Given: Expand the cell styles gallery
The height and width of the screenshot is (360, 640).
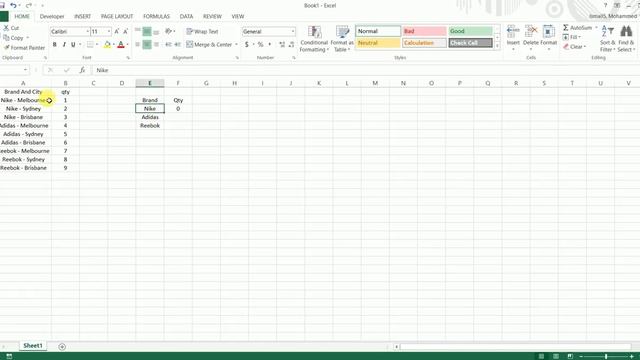Looking at the screenshot, I should [x=497, y=47].
